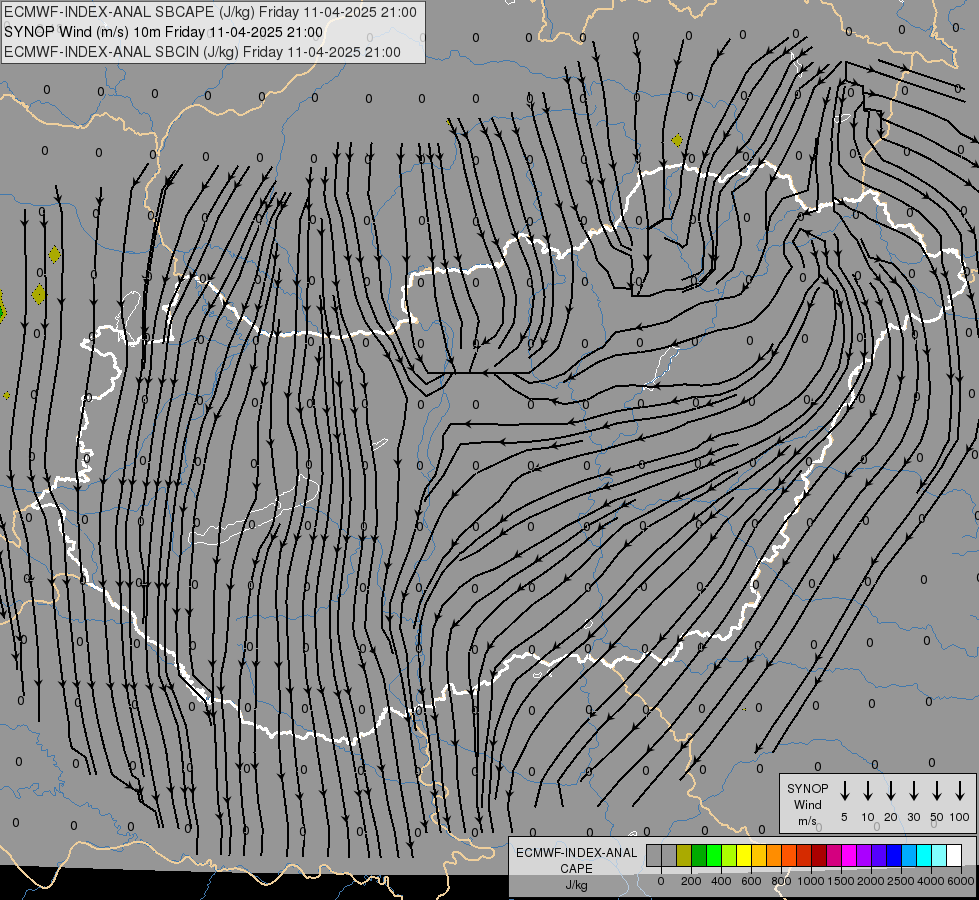Click the '4000' tick label on CAPE scale

[x=931, y=881]
